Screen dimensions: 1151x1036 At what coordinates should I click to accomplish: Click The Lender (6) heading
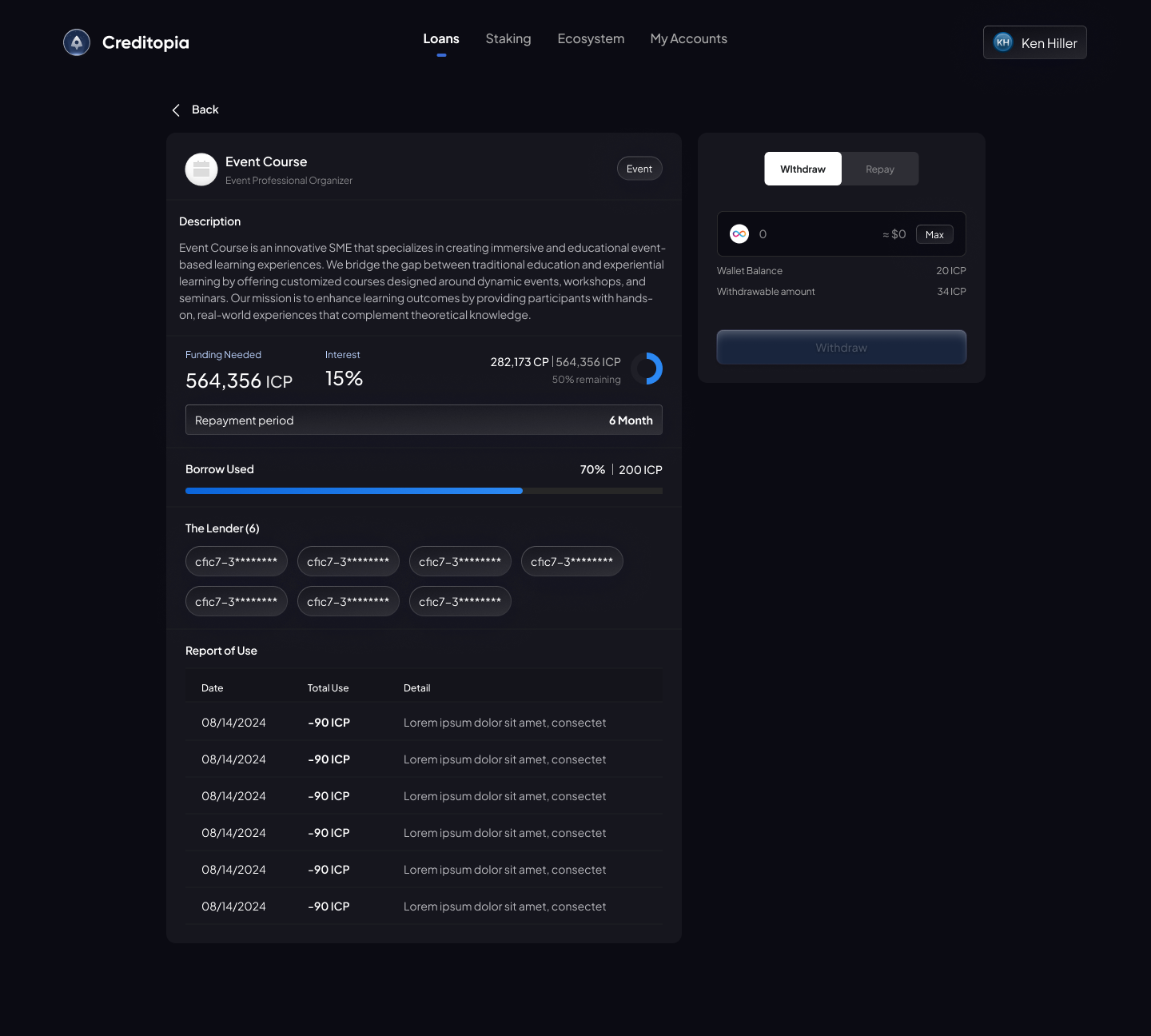click(222, 528)
